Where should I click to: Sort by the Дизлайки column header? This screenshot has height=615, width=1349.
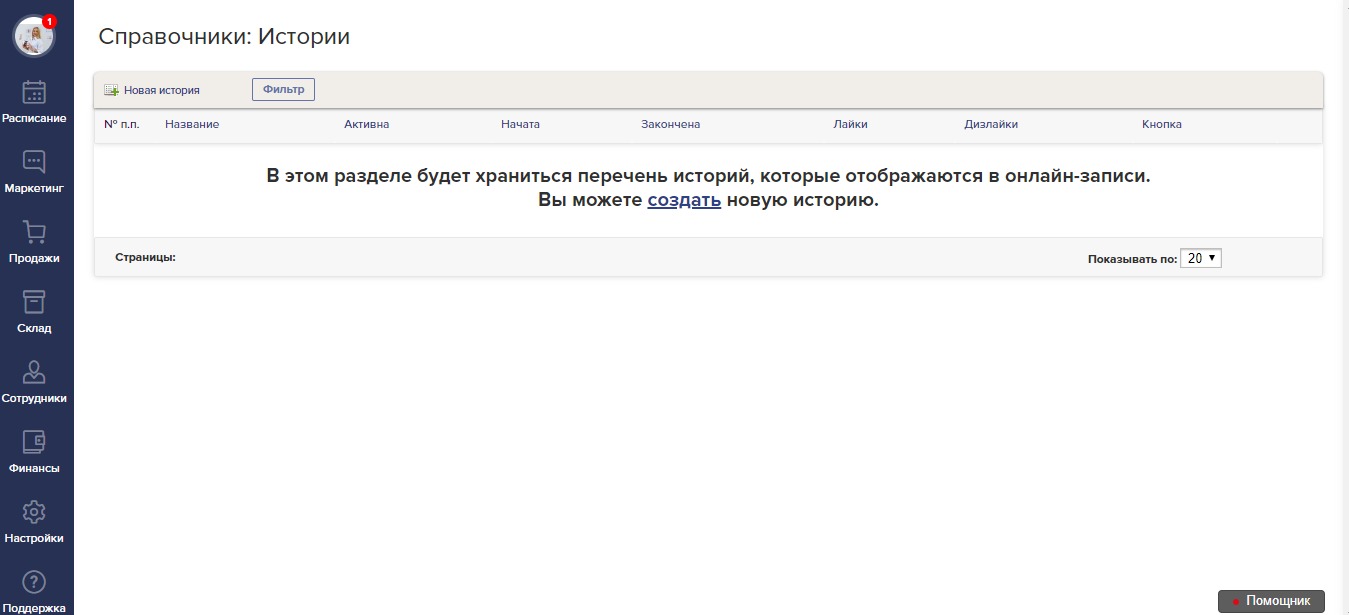(991, 124)
